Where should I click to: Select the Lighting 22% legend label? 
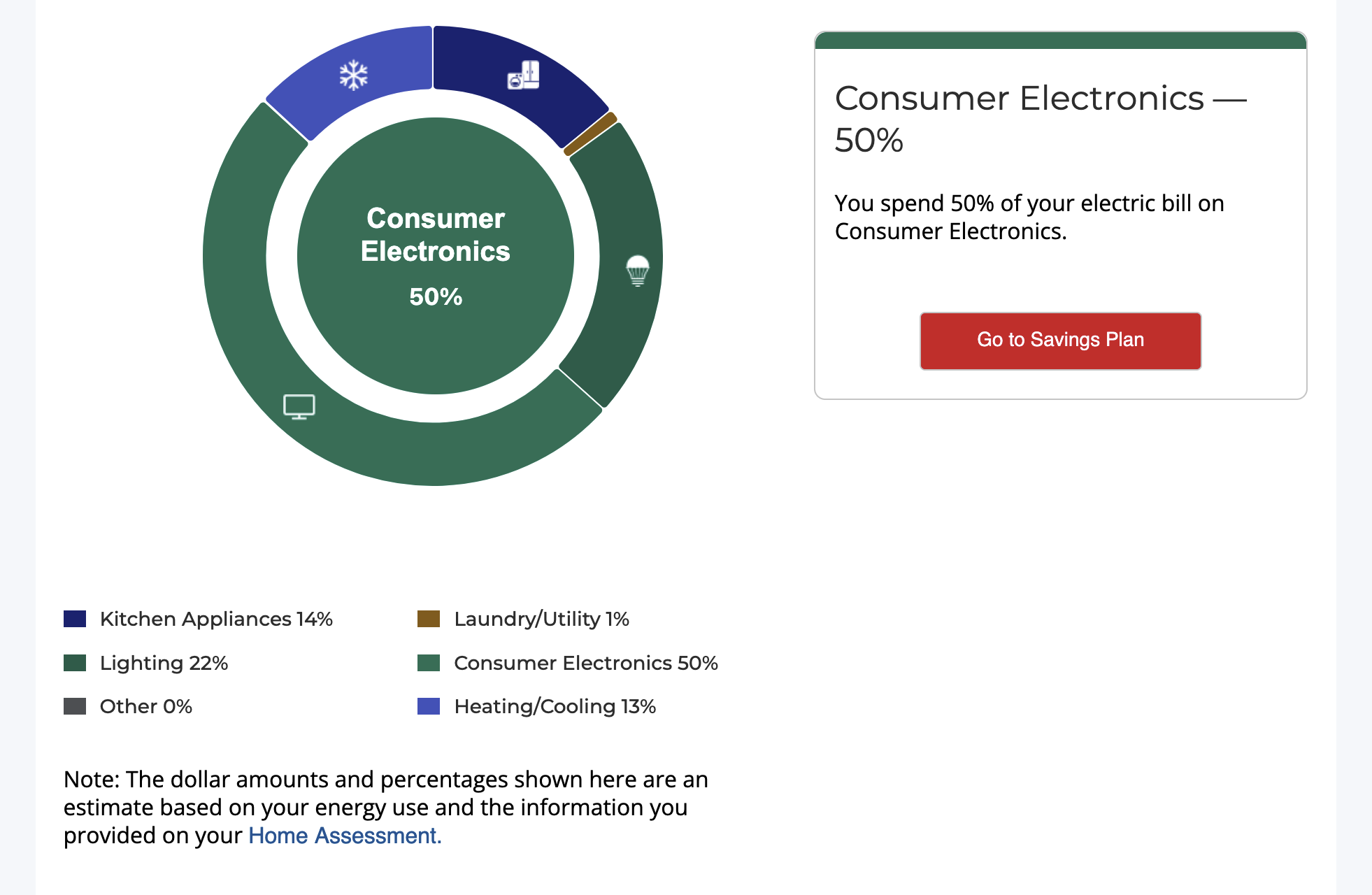[164, 663]
